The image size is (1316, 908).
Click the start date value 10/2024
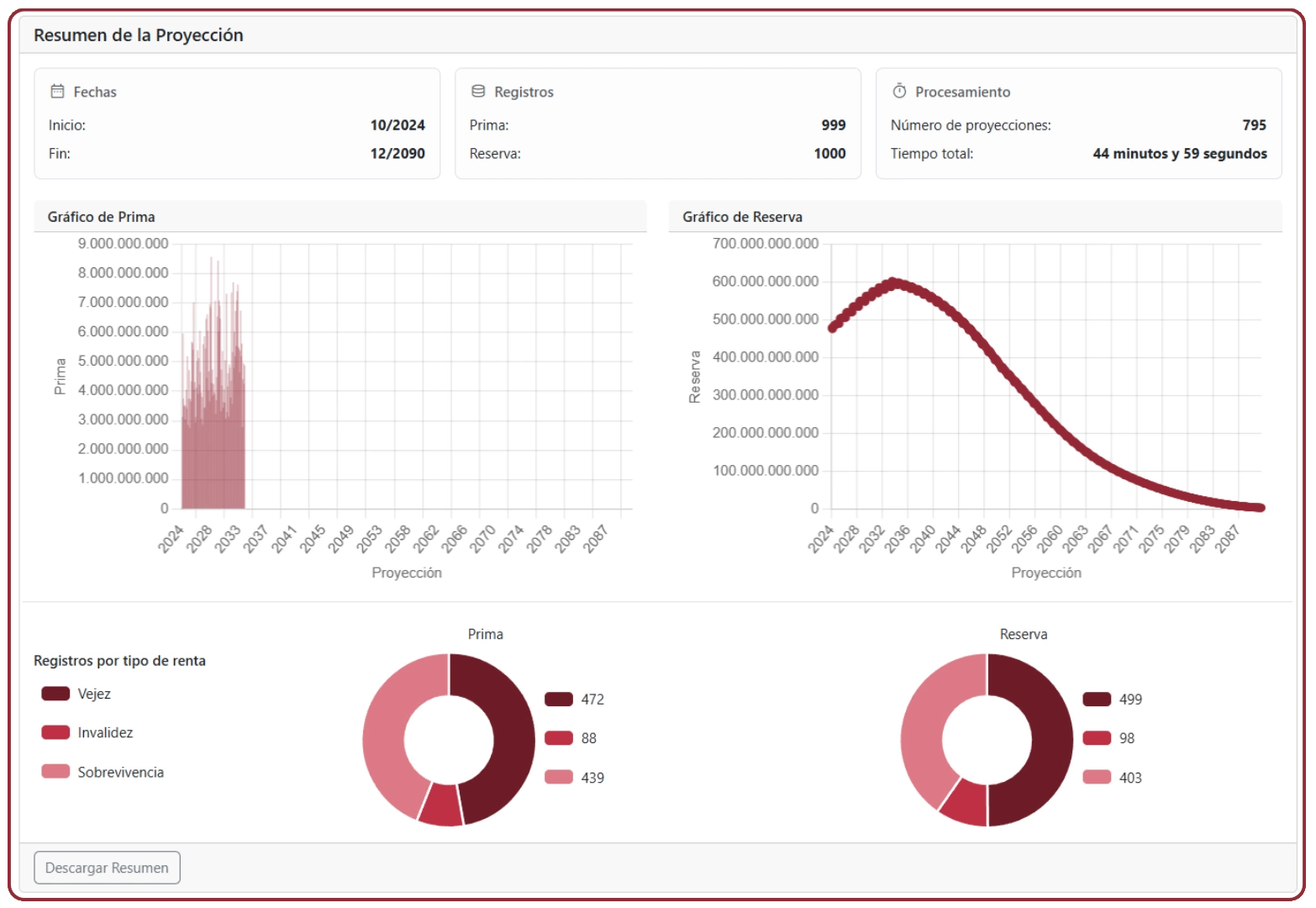[397, 125]
